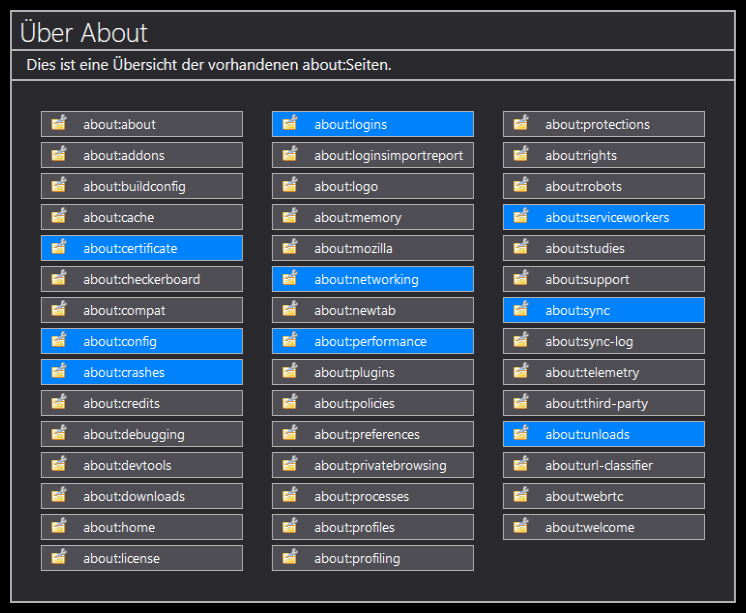
Task: Click the folder icon beside about:crashes
Action: coord(59,371)
